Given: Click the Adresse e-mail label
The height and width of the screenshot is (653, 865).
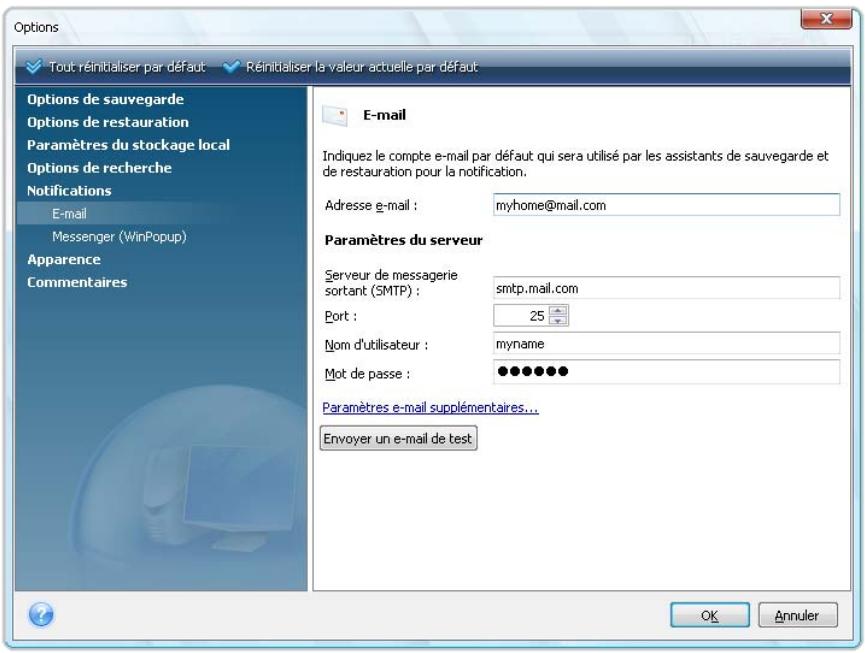Looking at the screenshot, I should pos(371,205).
